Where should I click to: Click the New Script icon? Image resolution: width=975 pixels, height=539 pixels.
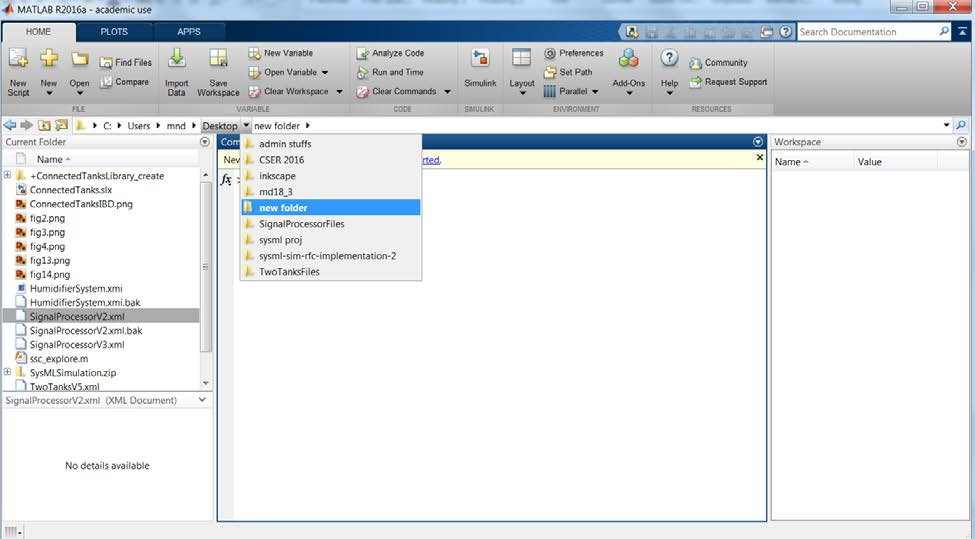point(18,61)
